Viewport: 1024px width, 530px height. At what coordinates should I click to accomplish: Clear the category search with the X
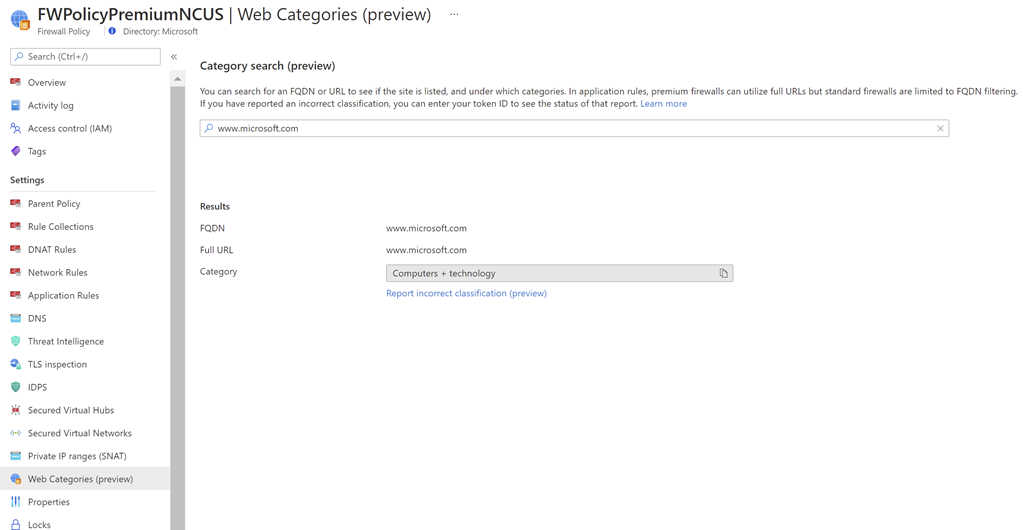click(940, 129)
